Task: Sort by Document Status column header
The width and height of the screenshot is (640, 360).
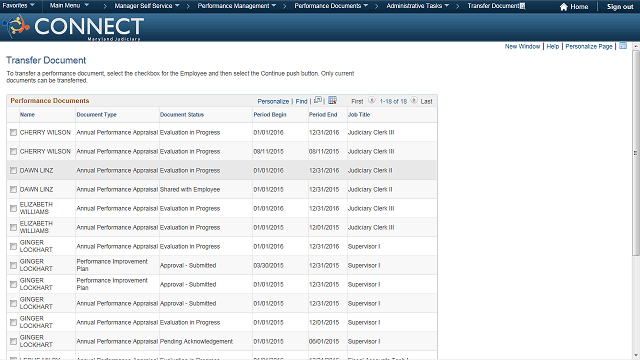Action: (182, 115)
